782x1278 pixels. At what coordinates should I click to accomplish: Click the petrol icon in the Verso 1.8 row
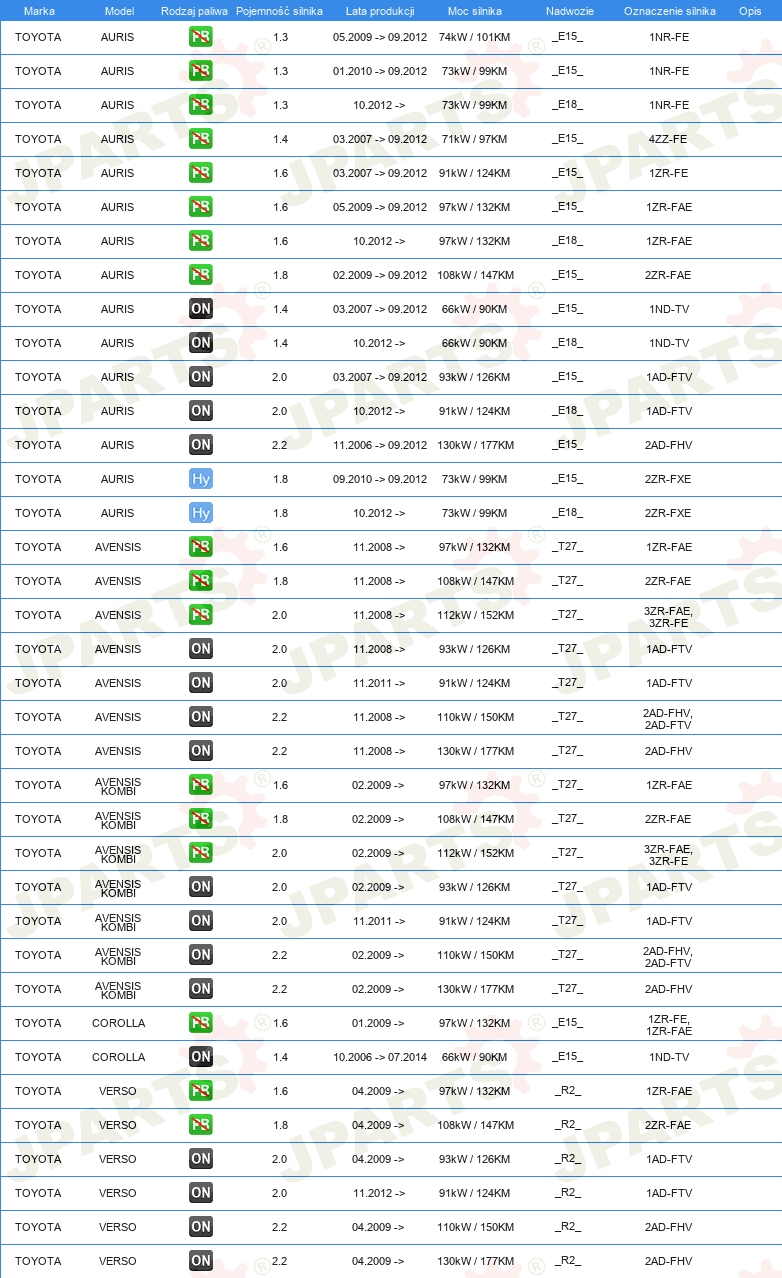201,1125
